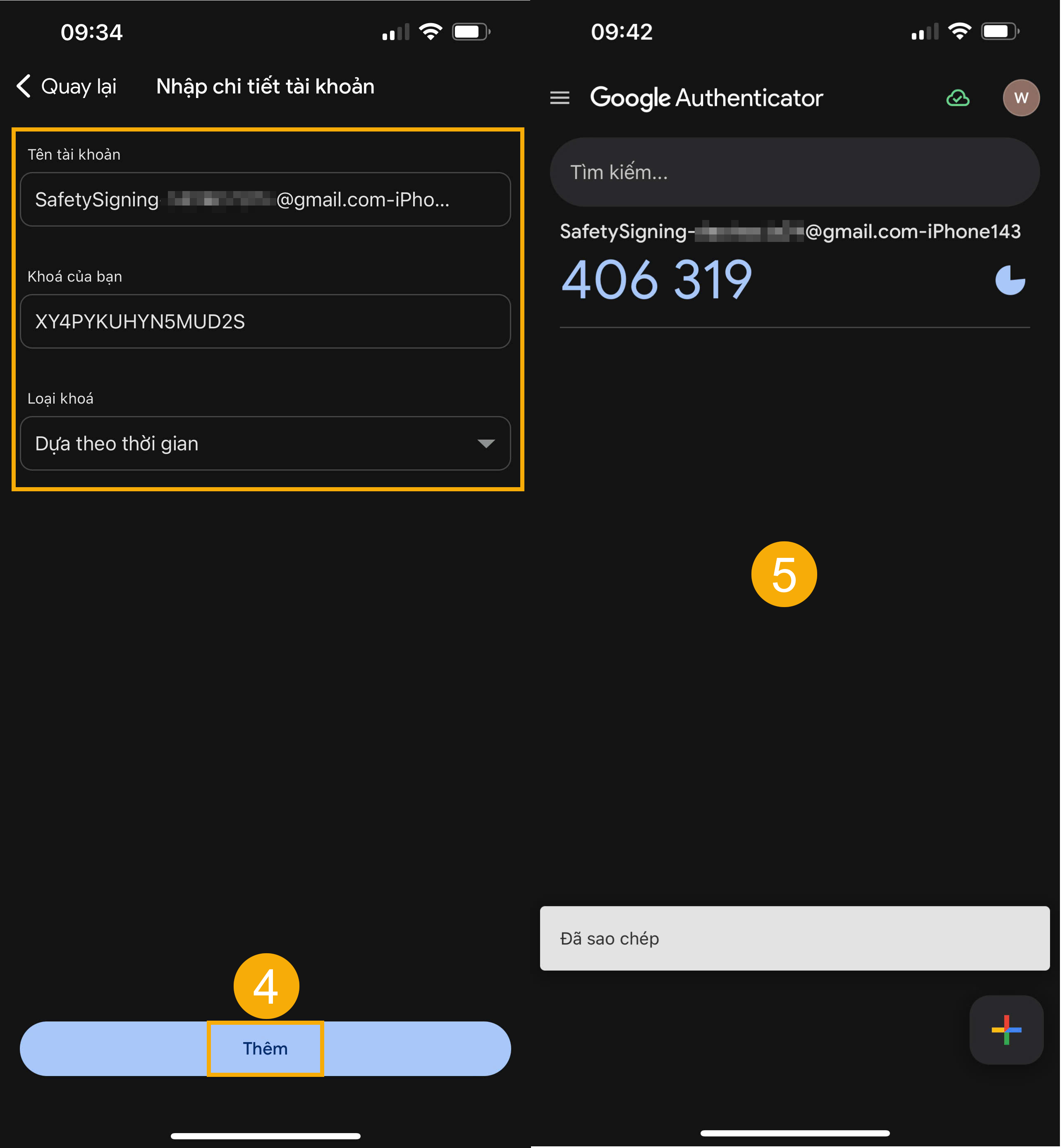This screenshot has width=1062, height=1148.
Task: Open the W profile avatar
Action: pos(1021,98)
